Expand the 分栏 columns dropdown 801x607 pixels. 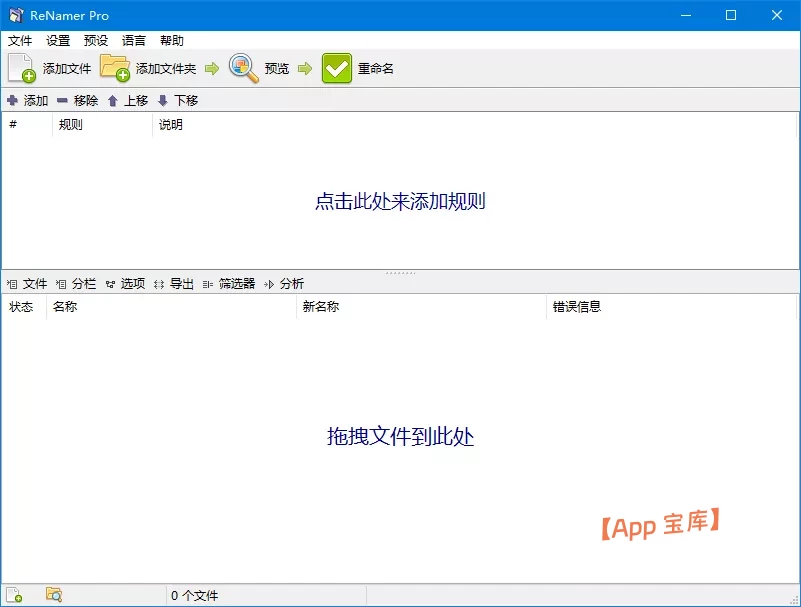(76, 284)
